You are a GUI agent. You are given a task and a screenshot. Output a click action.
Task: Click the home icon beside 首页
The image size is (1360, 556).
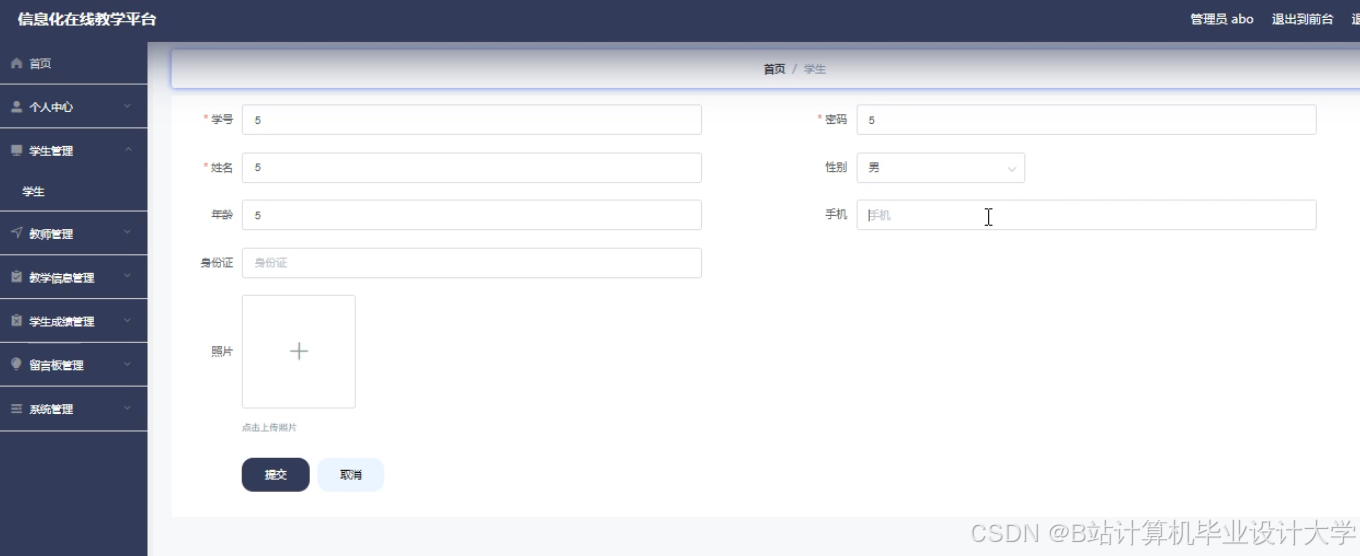tap(16, 63)
